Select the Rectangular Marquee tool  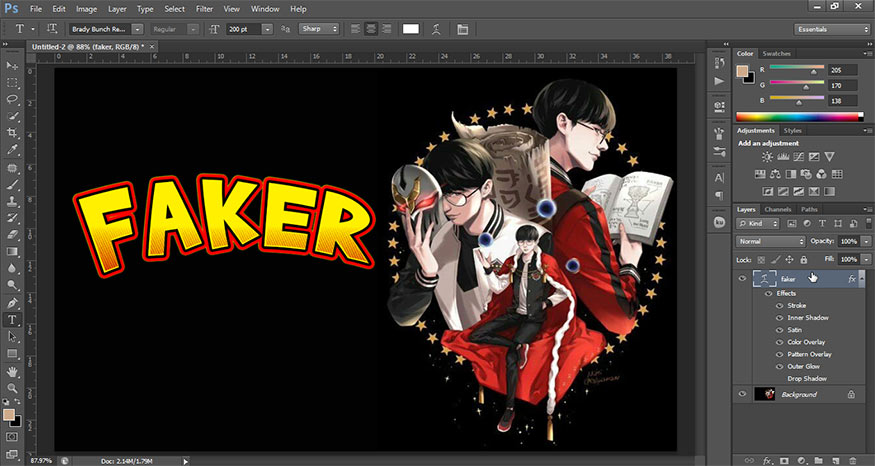click(x=12, y=83)
